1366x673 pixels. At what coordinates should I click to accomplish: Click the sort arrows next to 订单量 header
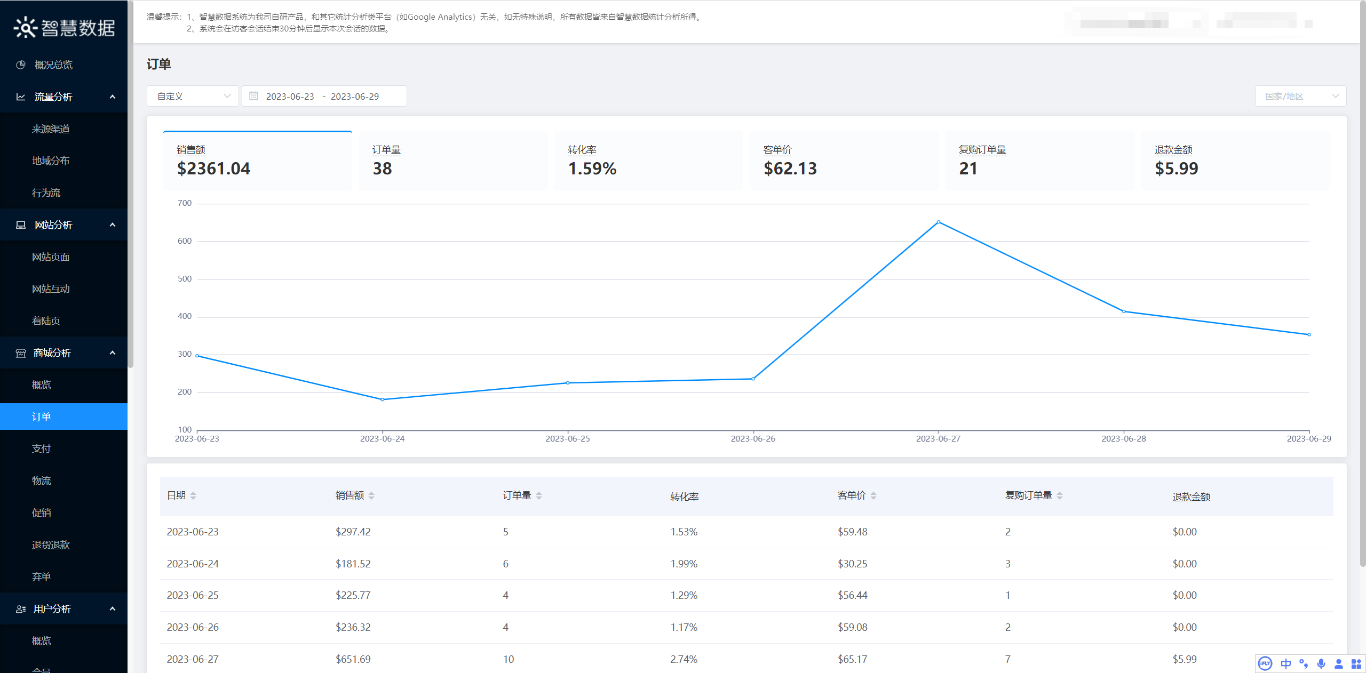[540, 496]
